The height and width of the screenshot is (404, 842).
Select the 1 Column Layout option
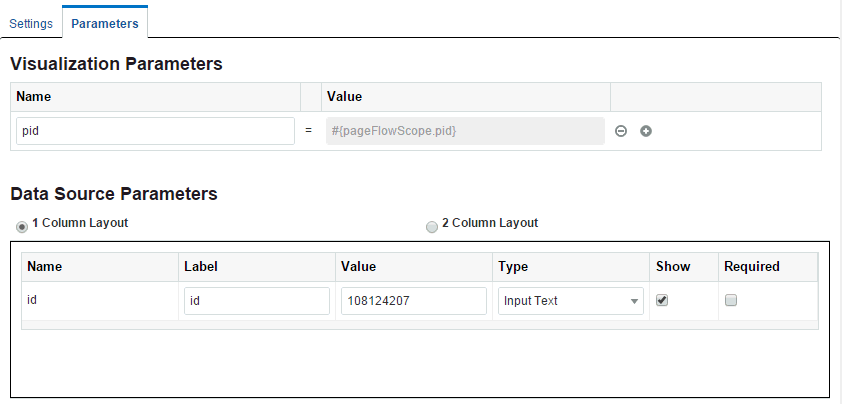[23, 226]
